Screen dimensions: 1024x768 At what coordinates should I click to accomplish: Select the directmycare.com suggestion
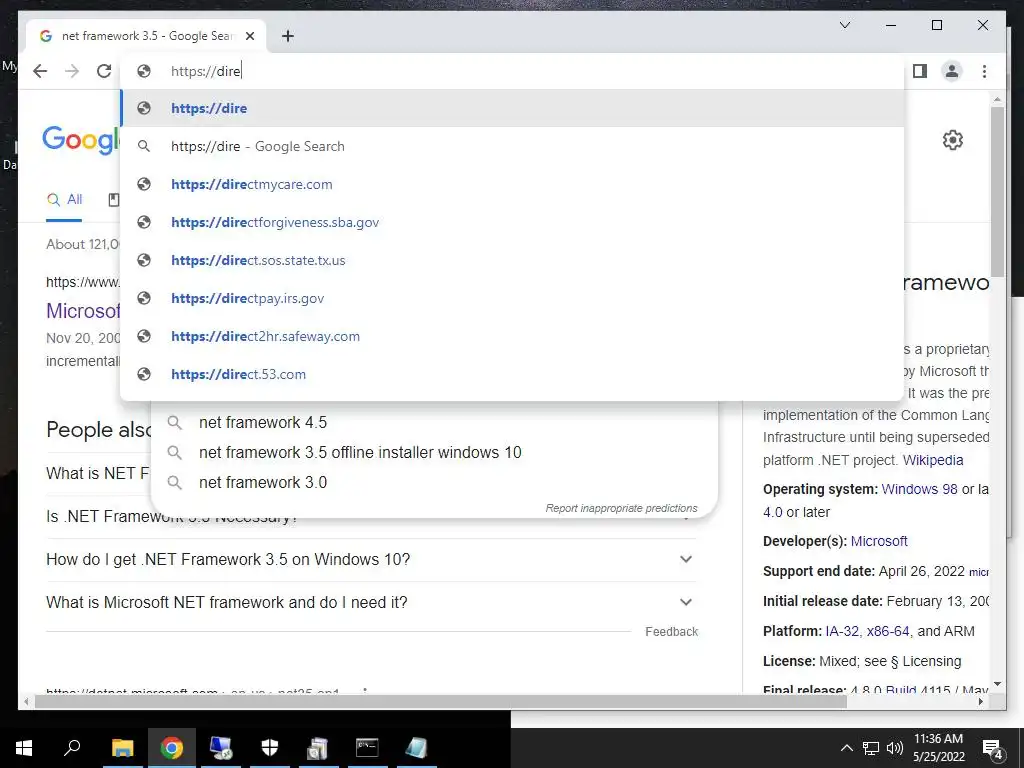coord(513,184)
